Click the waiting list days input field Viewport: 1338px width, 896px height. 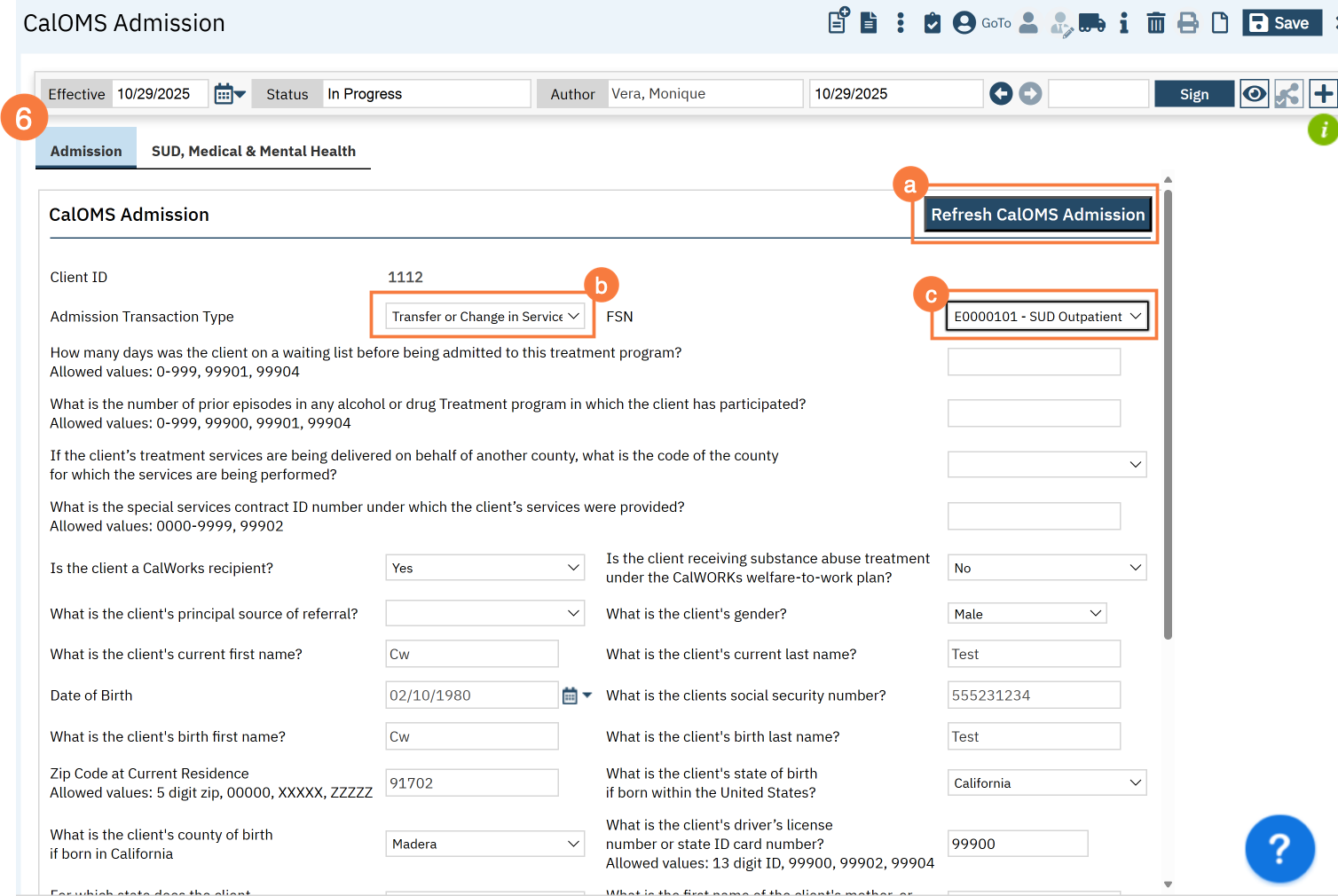coord(1034,362)
